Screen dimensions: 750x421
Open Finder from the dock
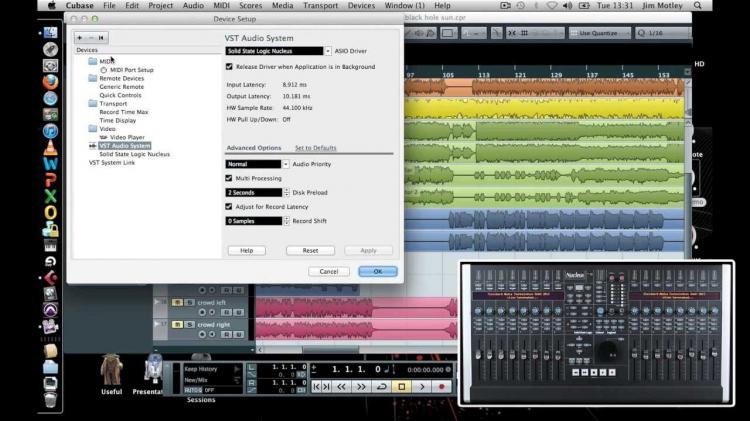pos(50,33)
